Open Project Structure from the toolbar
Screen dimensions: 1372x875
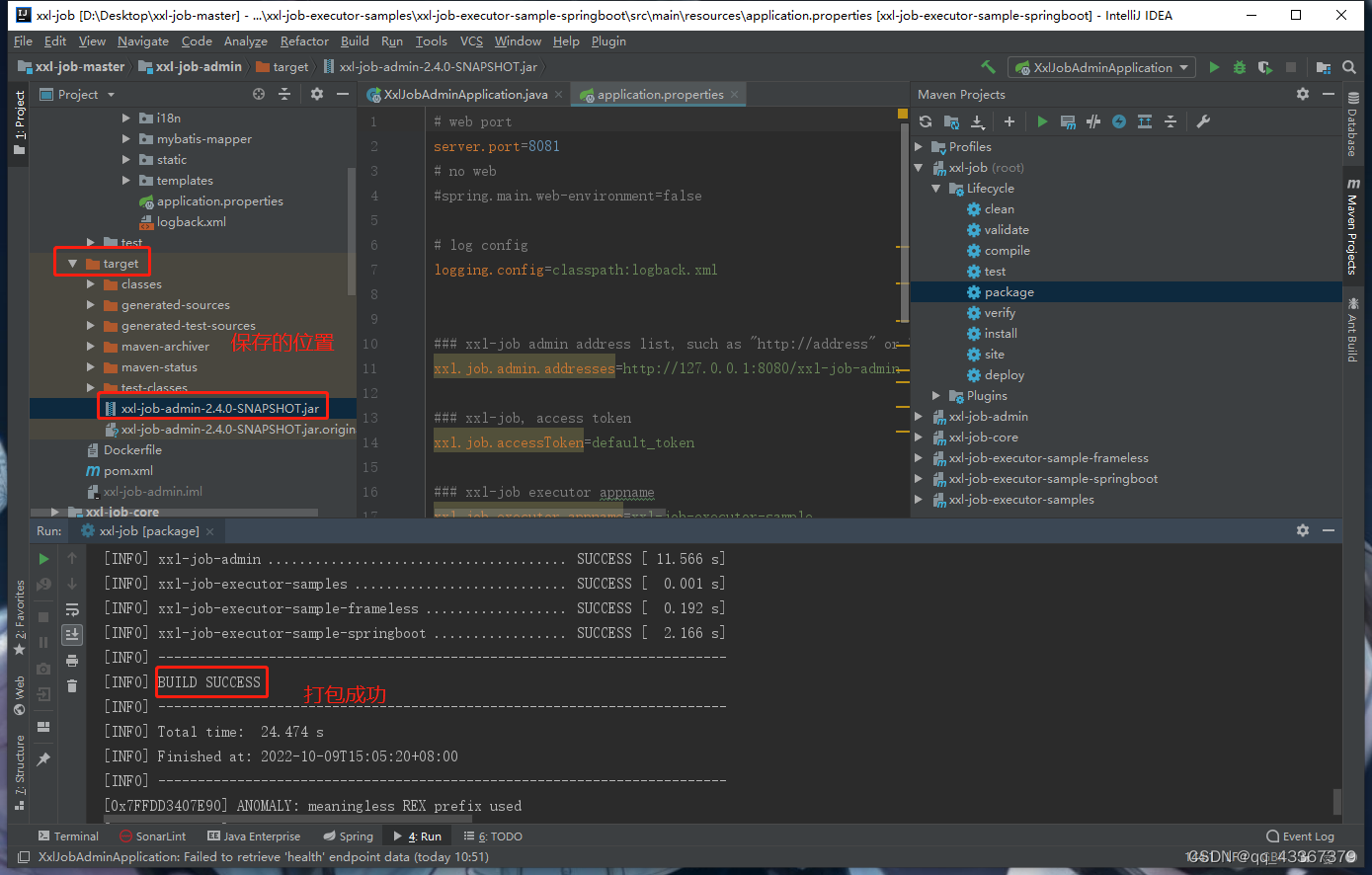(x=1324, y=67)
